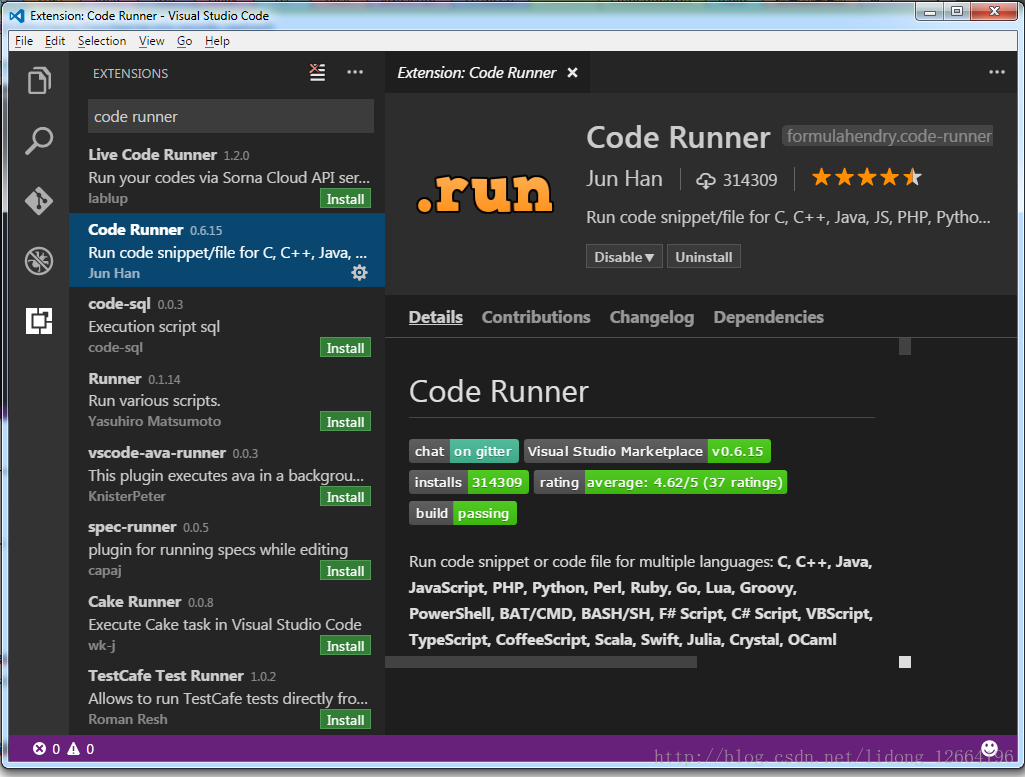
Task: Click the horizontal scrollbar in details pane
Action: [x=541, y=662]
